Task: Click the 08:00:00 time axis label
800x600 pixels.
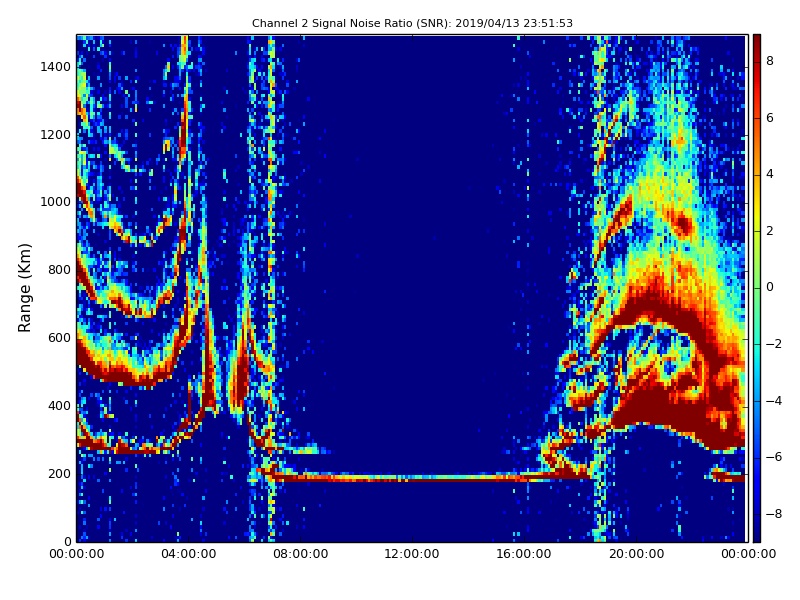Action: 301,554
